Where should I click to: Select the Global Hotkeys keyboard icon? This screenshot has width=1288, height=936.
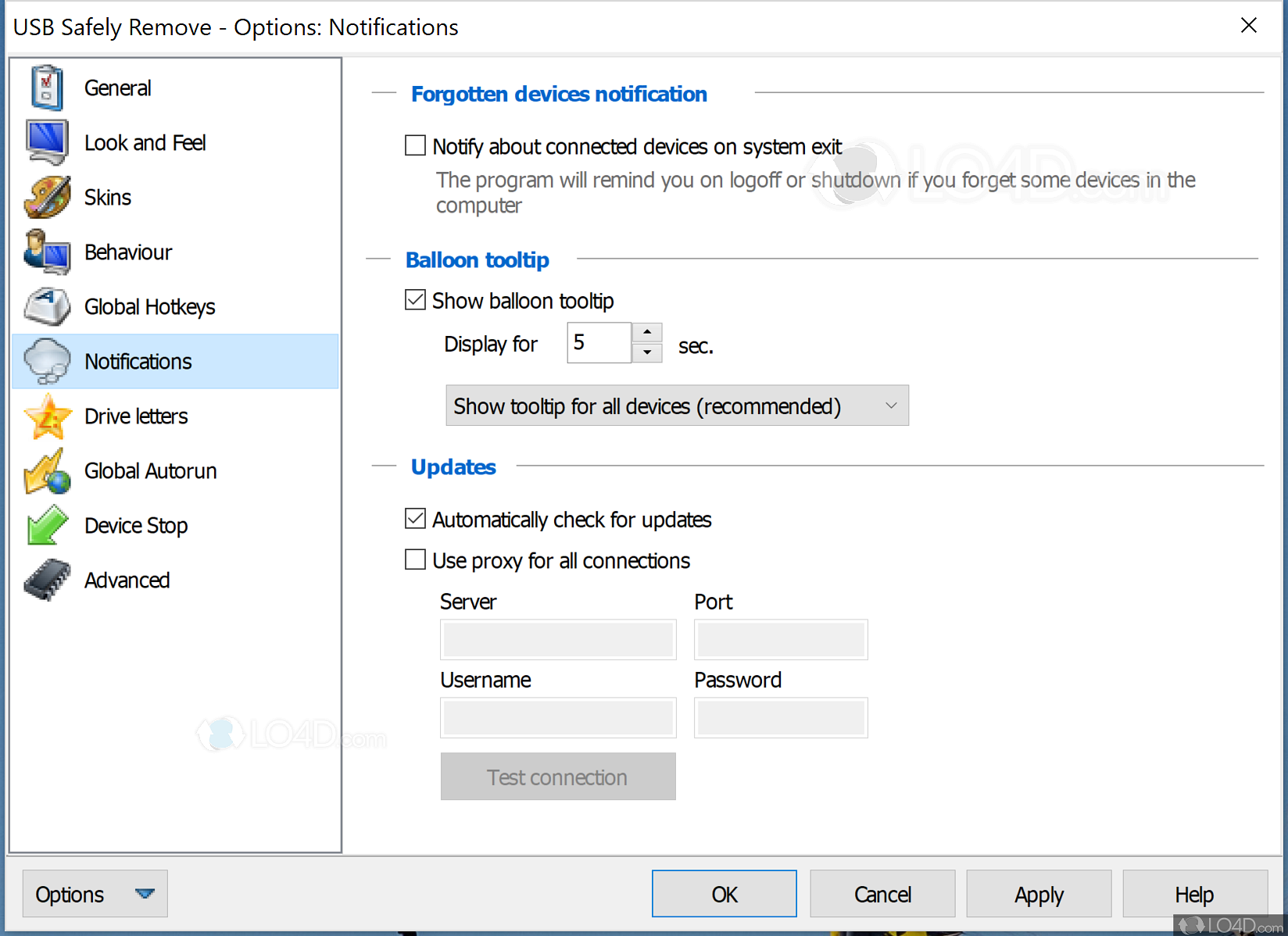click(x=47, y=306)
